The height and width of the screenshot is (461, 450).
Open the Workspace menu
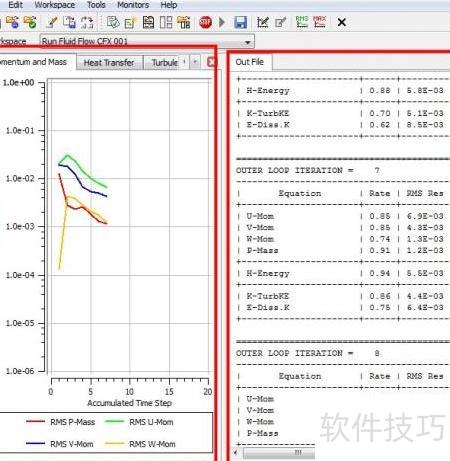coord(55,5)
